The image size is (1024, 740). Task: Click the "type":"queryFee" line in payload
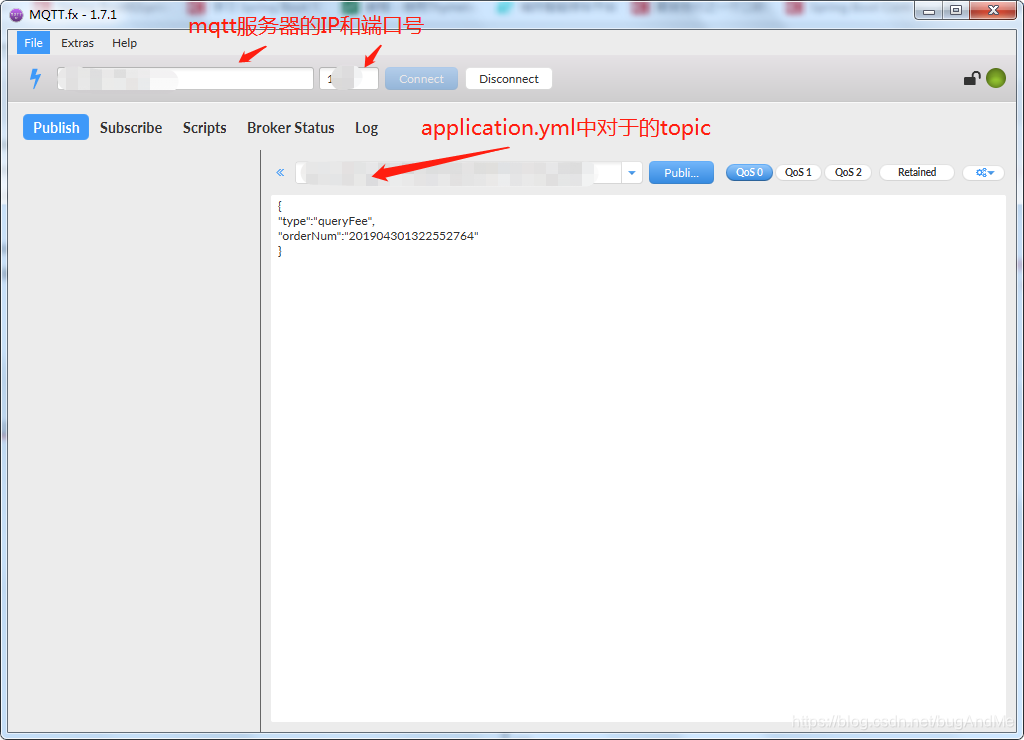tap(327, 221)
